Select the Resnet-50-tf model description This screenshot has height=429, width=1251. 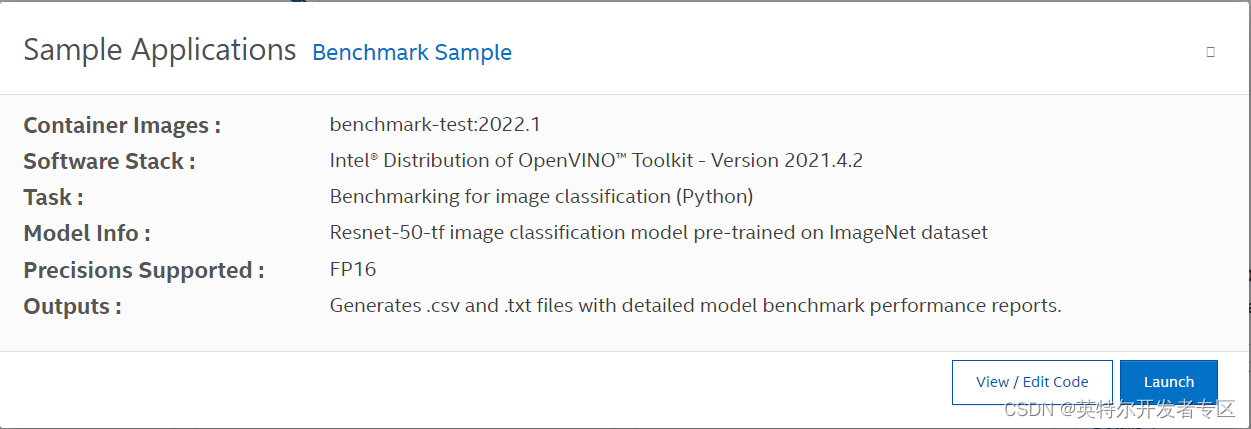(659, 233)
